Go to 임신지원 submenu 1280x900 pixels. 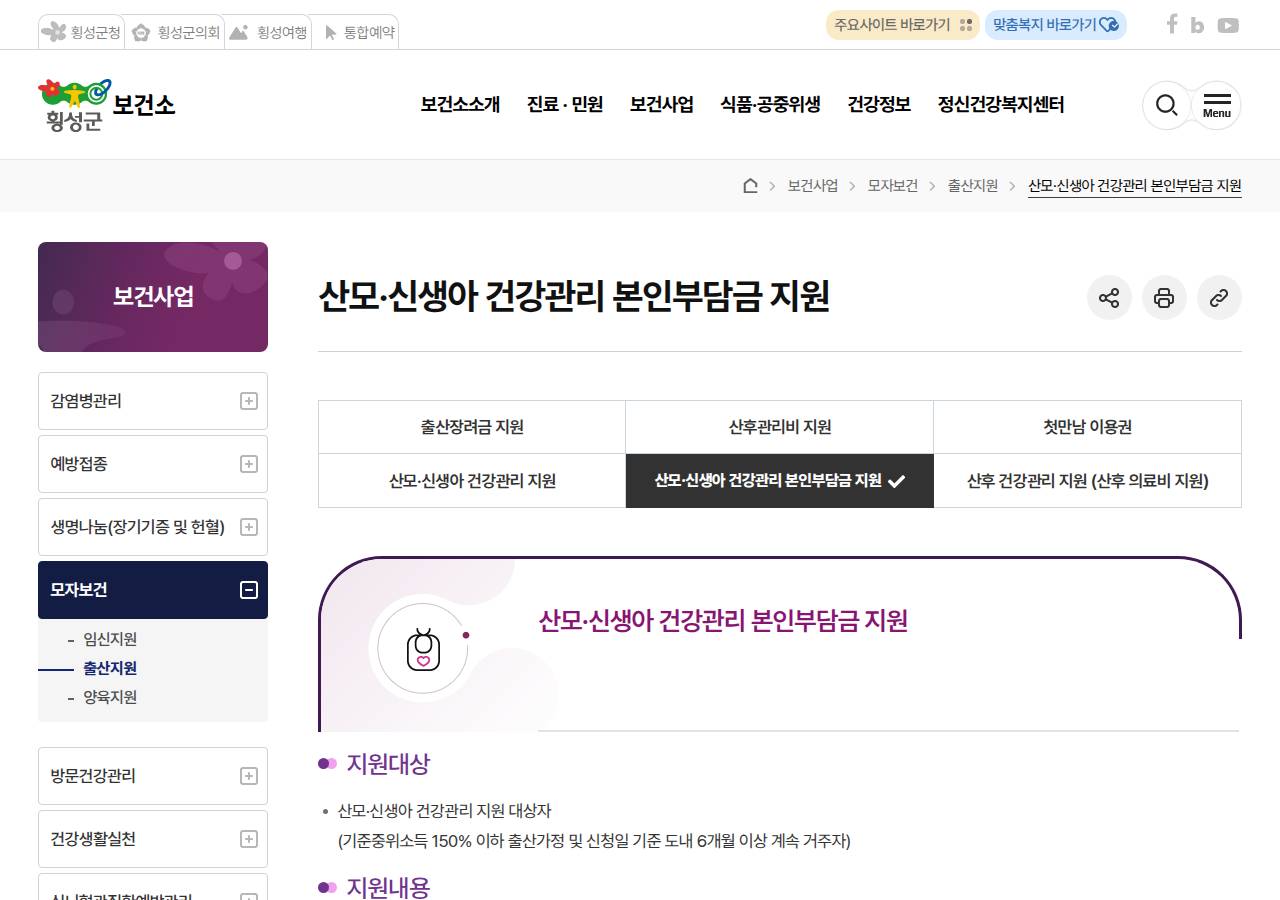pos(110,639)
